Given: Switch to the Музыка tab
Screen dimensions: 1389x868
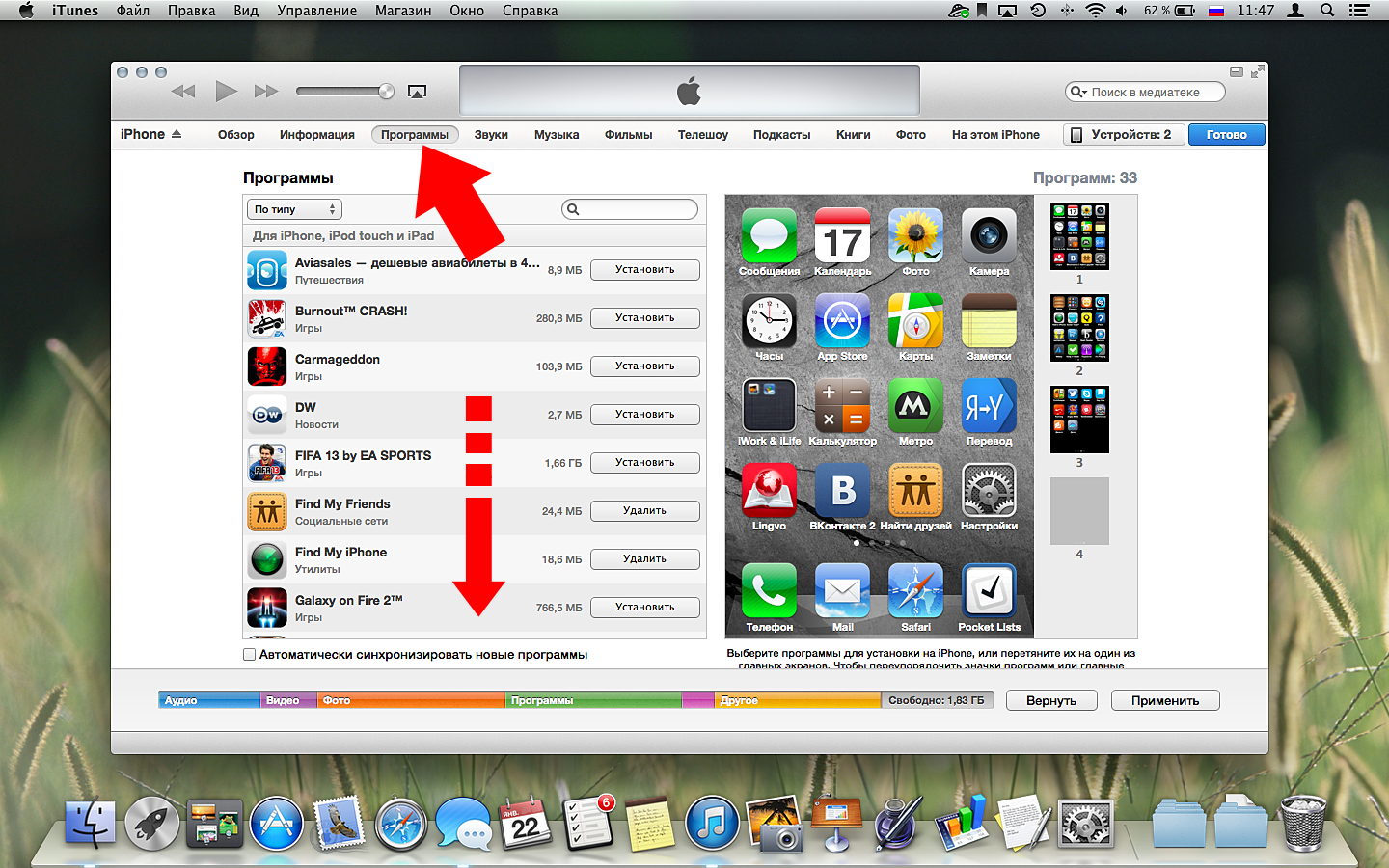Looking at the screenshot, I should pyautogui.click(x=557, y=135).
